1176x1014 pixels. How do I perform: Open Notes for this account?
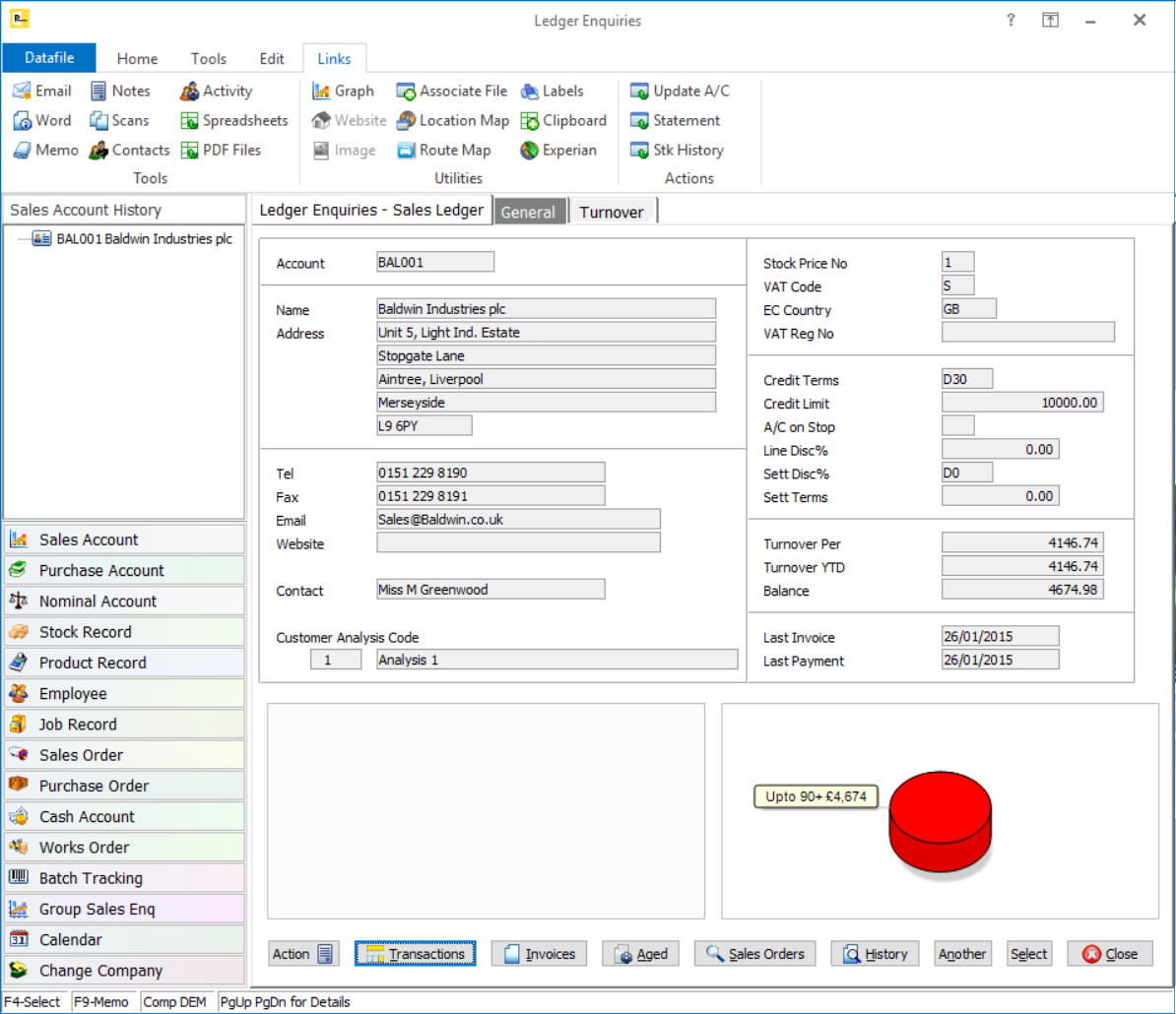point(120,91)
